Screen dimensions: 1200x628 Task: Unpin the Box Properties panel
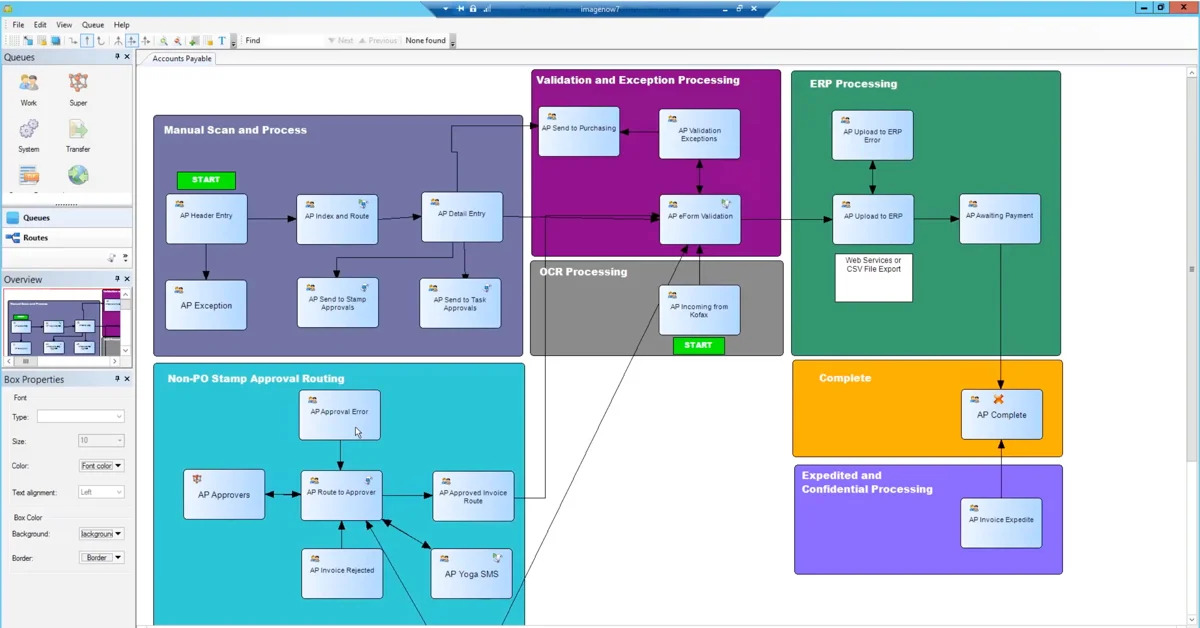click(x=116, y=379)
